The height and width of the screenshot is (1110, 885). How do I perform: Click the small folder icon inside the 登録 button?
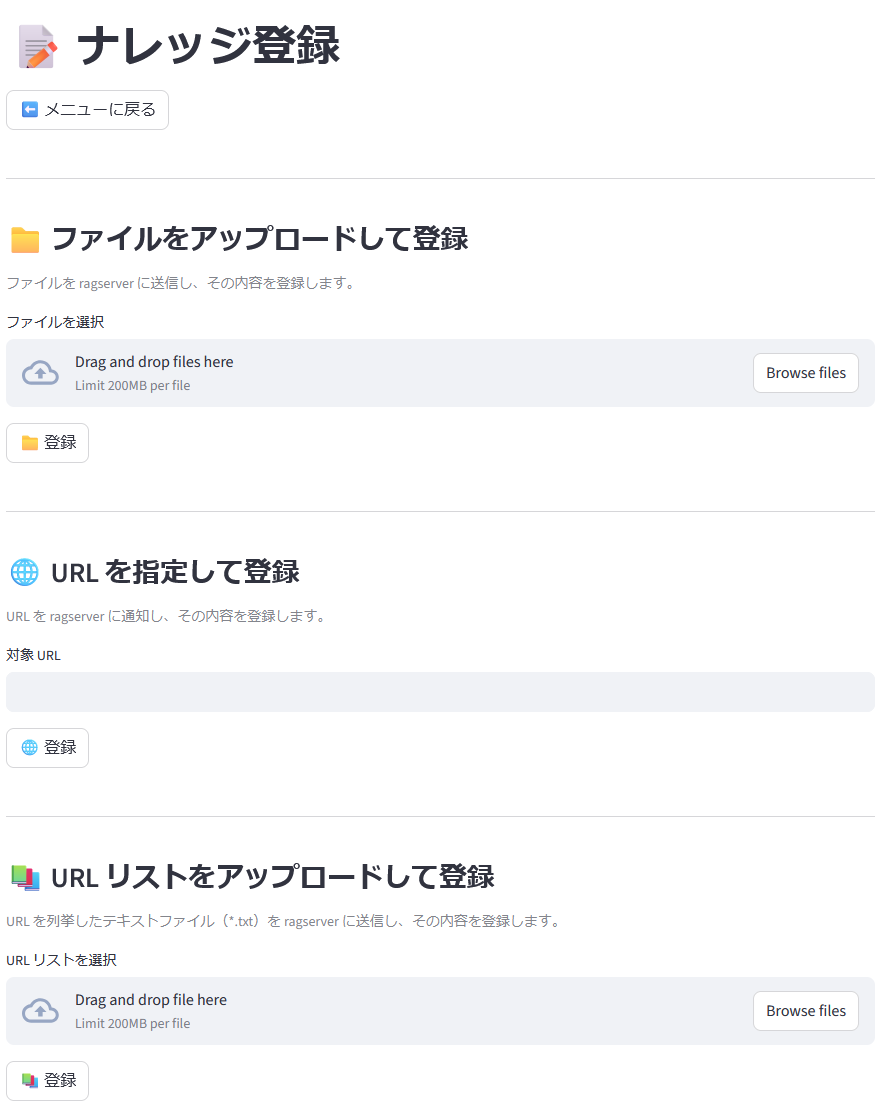point(30,443)
